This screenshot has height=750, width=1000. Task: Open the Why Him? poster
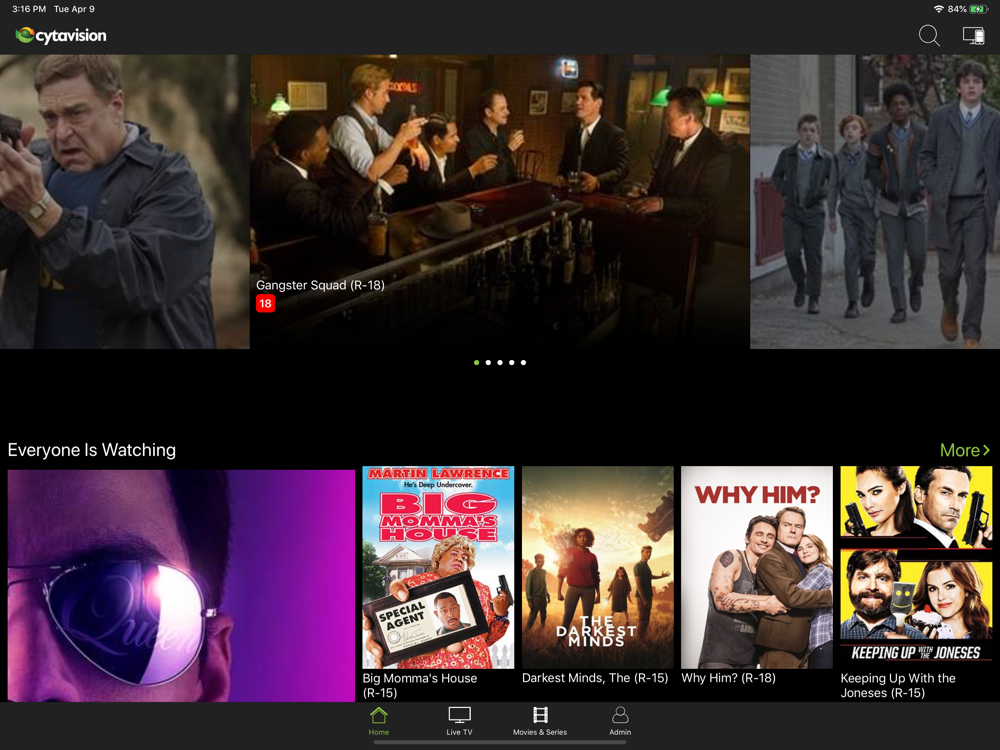pos(757,567)
